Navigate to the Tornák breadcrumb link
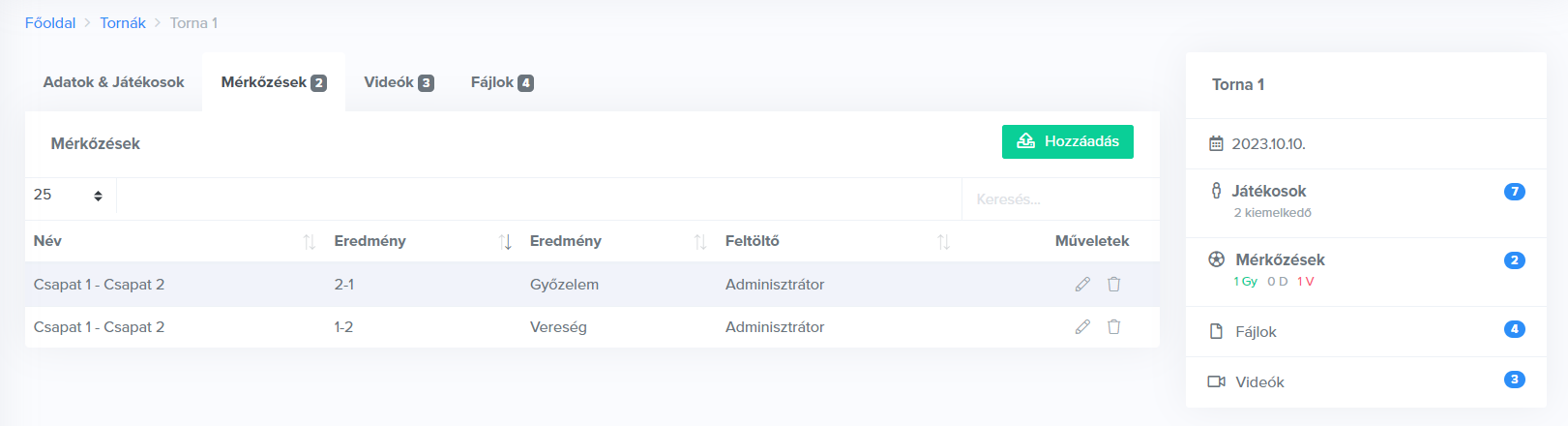The width and height of the screenshot is (1568, 426). click(123, 23)
